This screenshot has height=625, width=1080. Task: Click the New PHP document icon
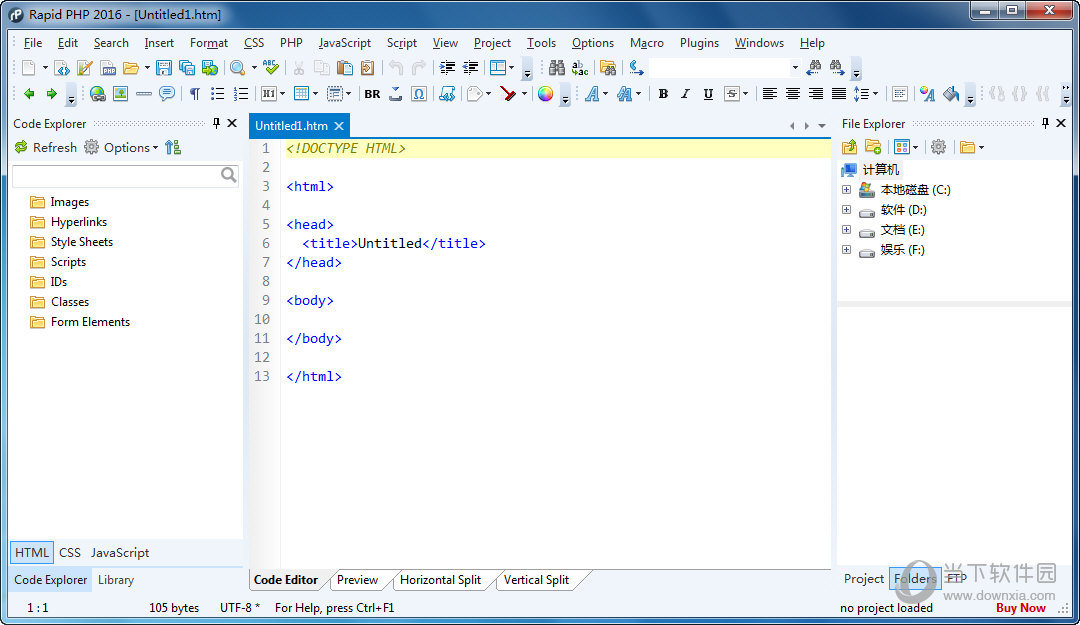(x=108, y=68)
